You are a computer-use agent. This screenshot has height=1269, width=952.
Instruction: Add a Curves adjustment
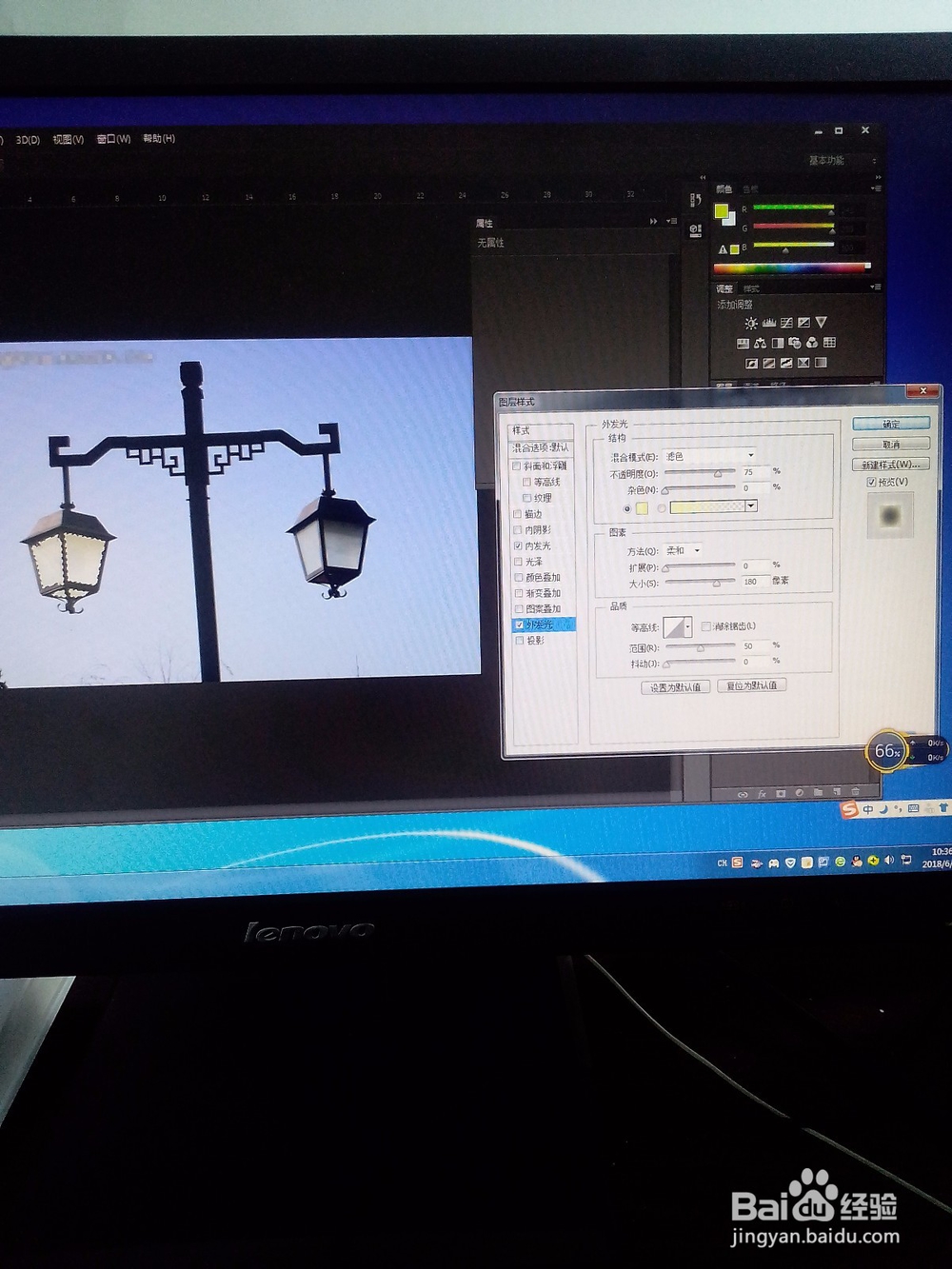click(x=786, y=323)
